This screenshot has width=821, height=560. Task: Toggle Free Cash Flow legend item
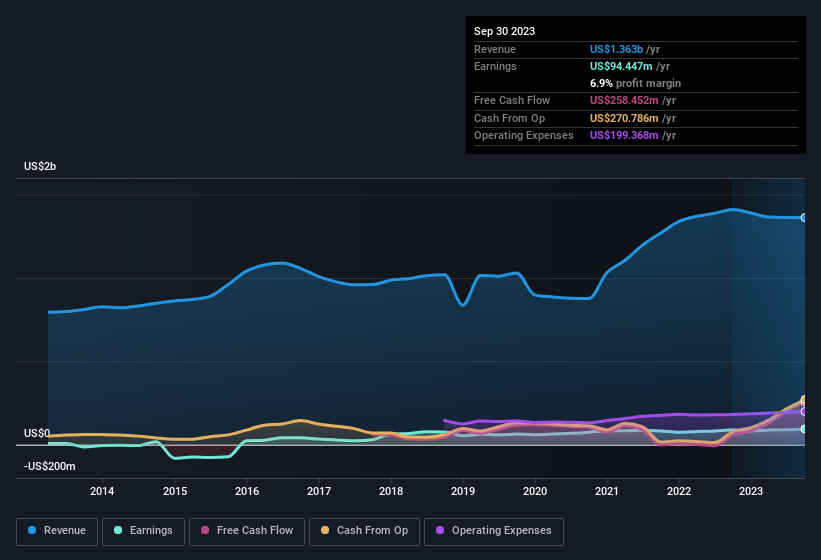(x=249, y=530)
